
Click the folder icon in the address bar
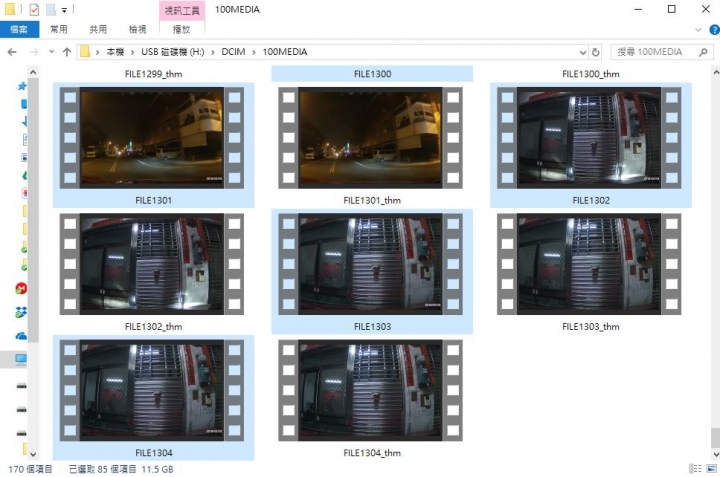click(85, 51)
